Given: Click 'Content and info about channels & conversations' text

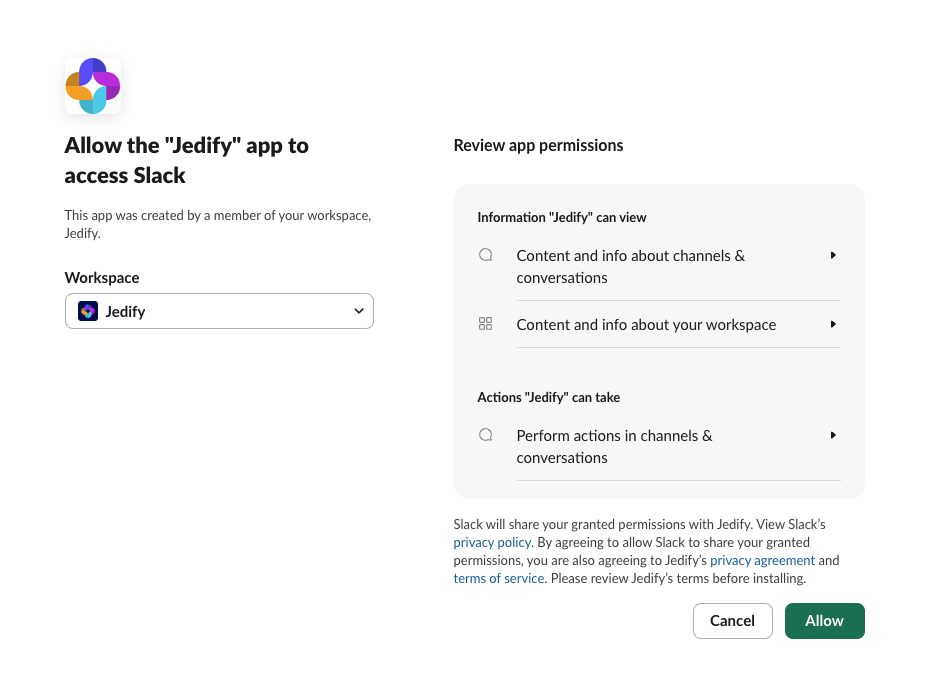Looking at the screenshot, I should (630, 266).
